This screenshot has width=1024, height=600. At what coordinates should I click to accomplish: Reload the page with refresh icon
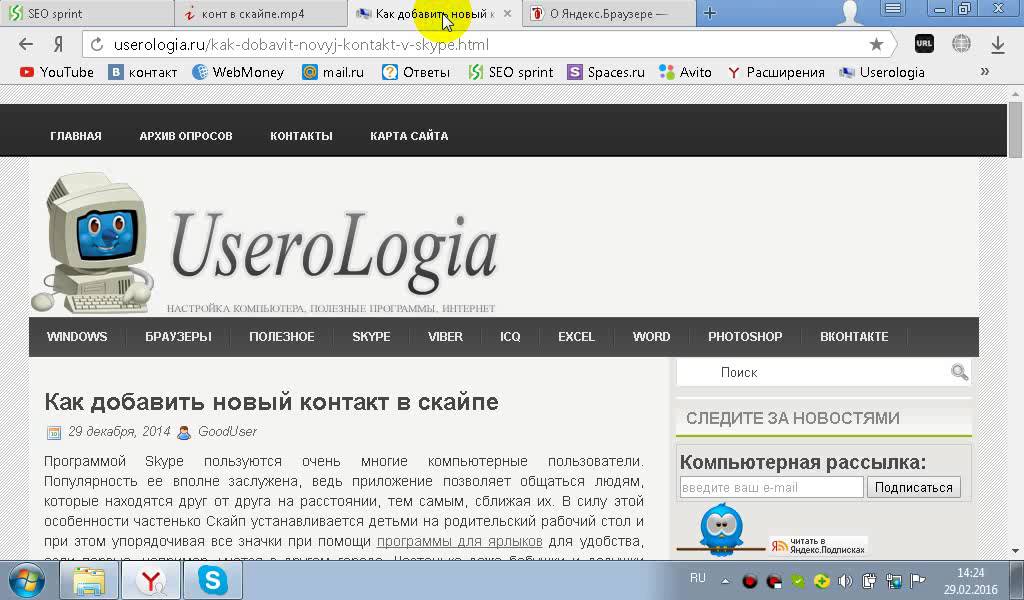(97, 44)
